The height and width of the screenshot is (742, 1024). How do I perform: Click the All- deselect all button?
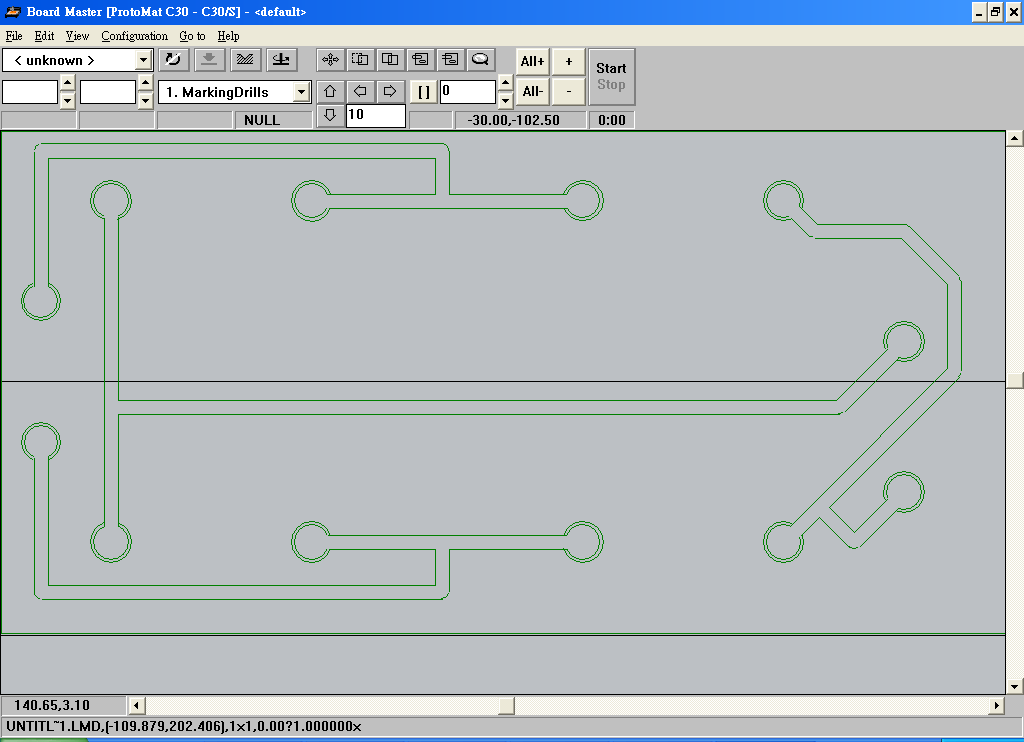pos(532,92)
